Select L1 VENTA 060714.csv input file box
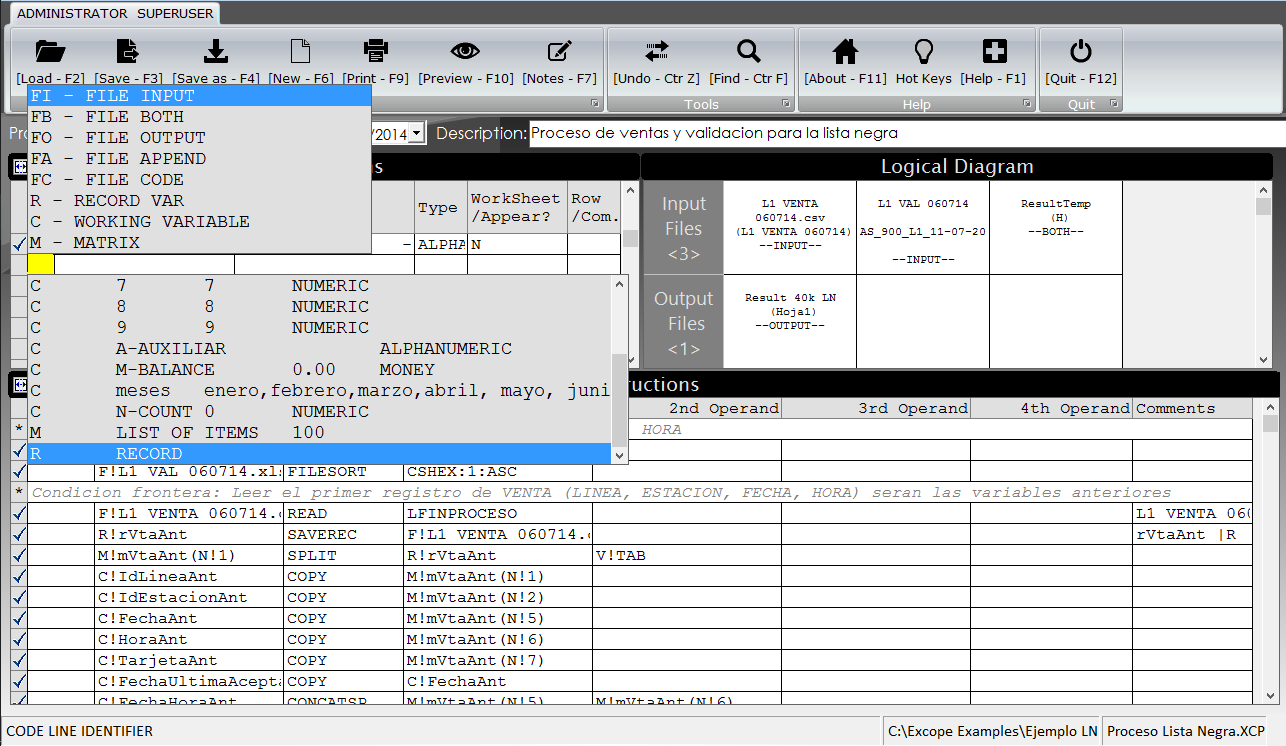1286x746 pixels. [790, 227]
